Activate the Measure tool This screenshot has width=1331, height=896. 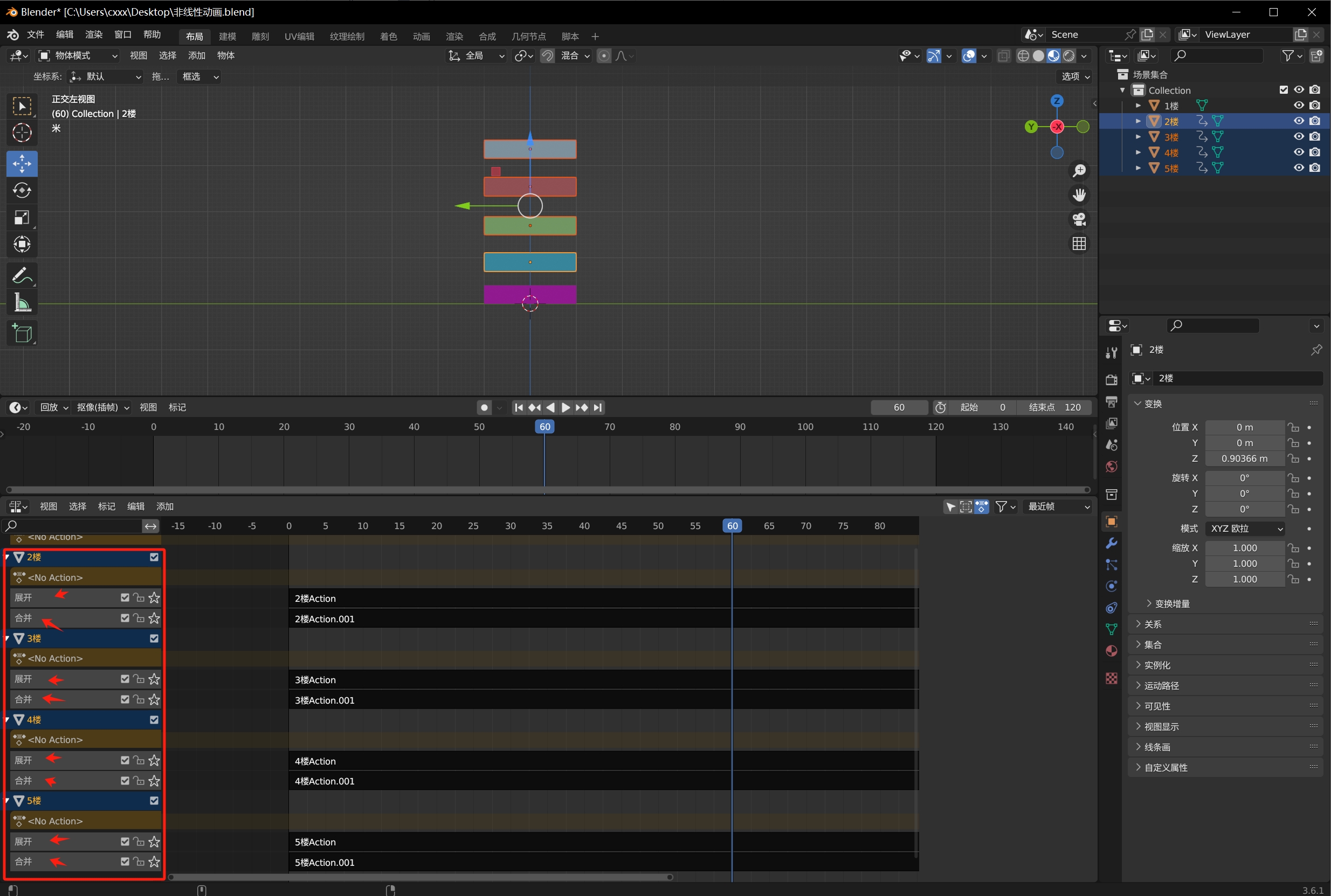click(22, 303)
